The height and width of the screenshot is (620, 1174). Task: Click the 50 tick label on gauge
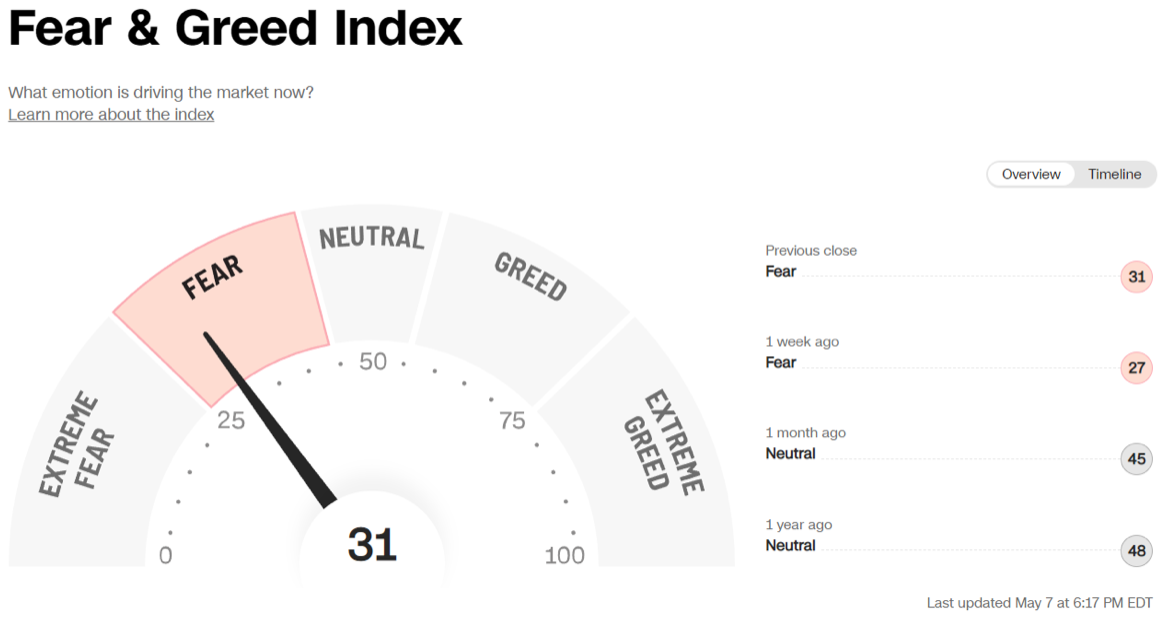[373, 362]
